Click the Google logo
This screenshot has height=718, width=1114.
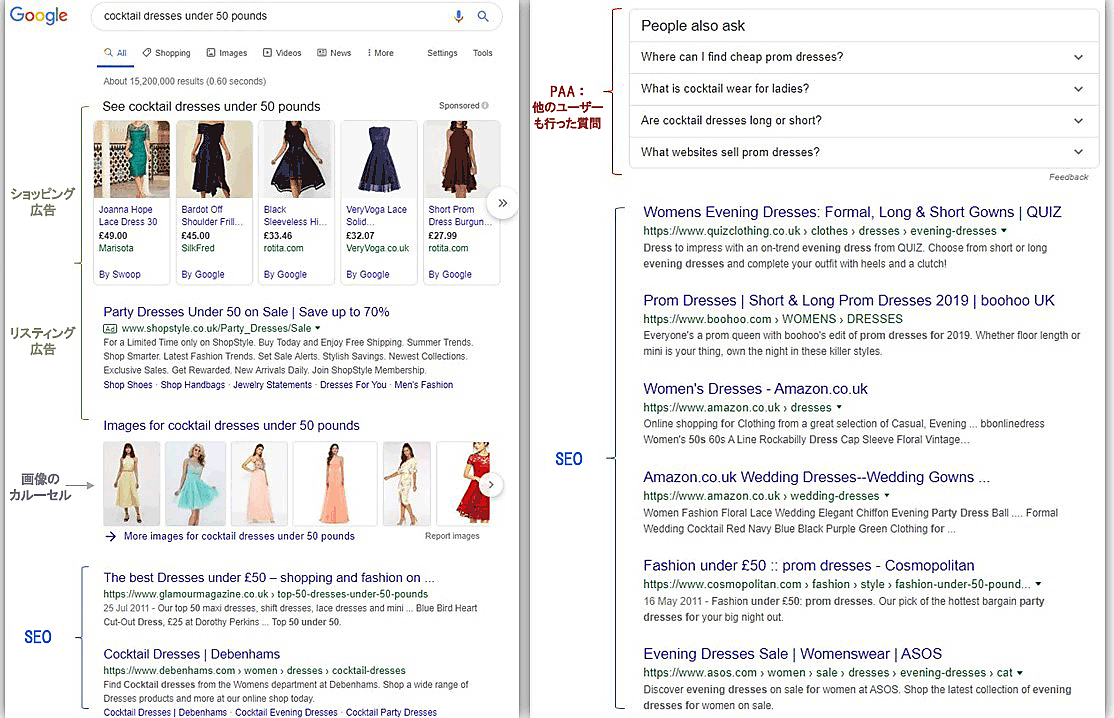[x=39, y=16]
